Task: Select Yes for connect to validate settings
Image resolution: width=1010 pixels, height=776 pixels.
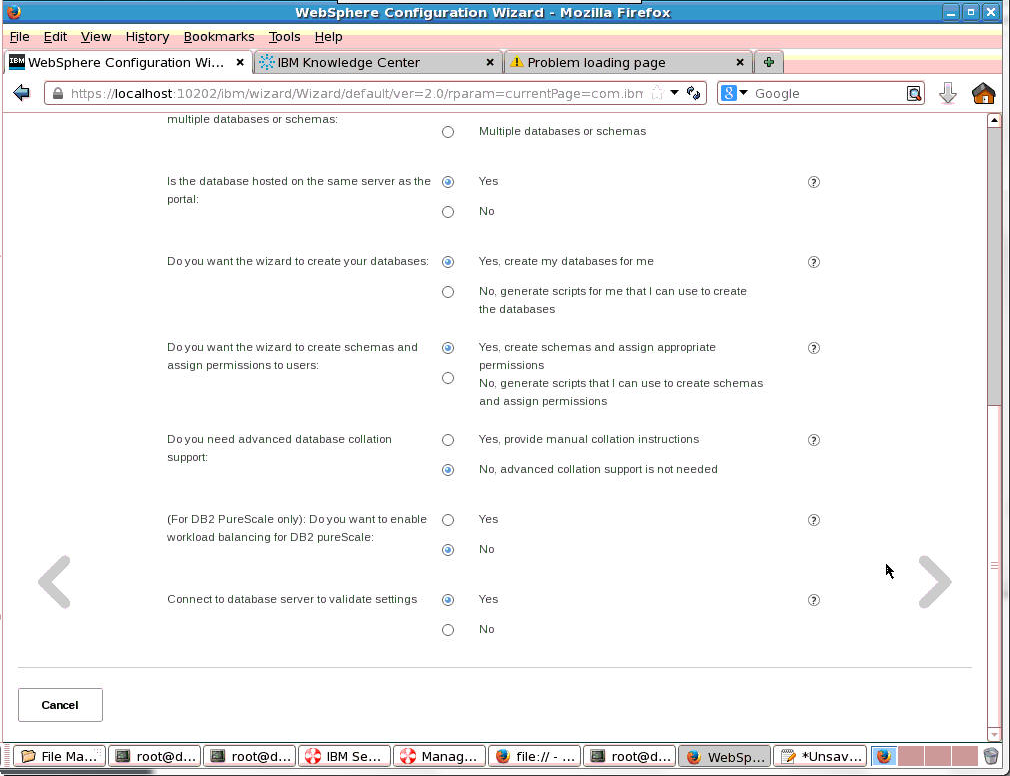Action: [448, 600]
